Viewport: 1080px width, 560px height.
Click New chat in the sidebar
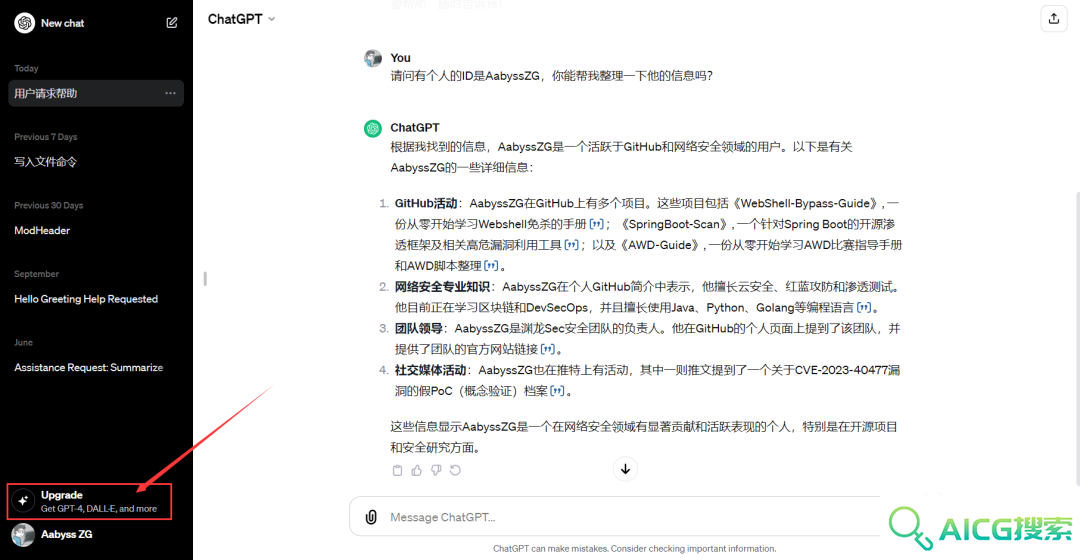coord(62,23)
